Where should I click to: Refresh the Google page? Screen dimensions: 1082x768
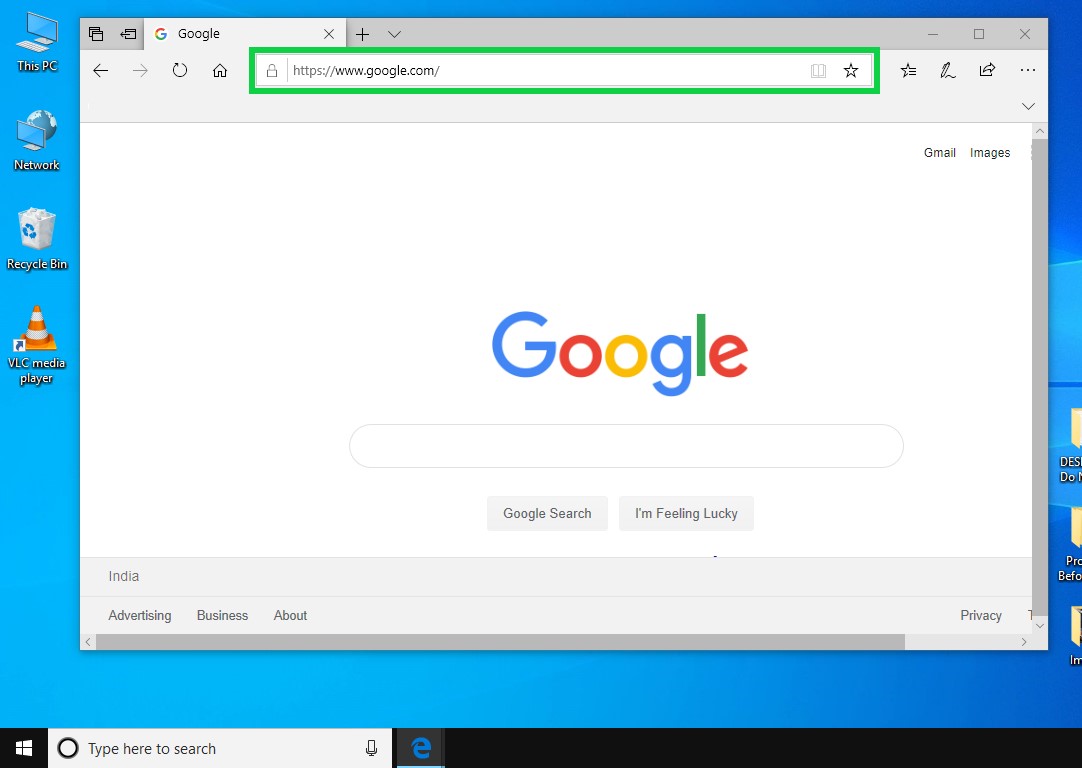point(180,70)
